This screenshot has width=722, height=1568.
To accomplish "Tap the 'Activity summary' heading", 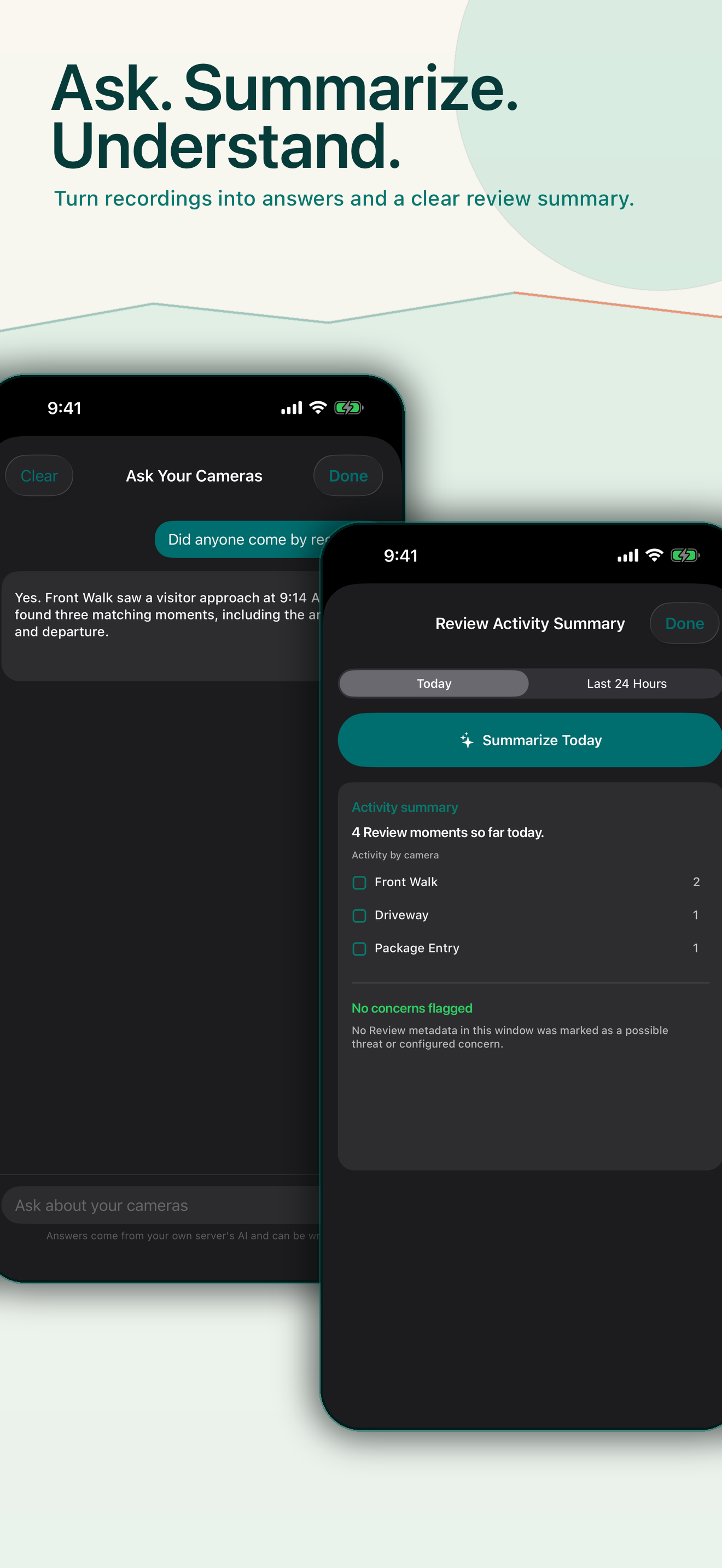I will click(x=405, y=806).
